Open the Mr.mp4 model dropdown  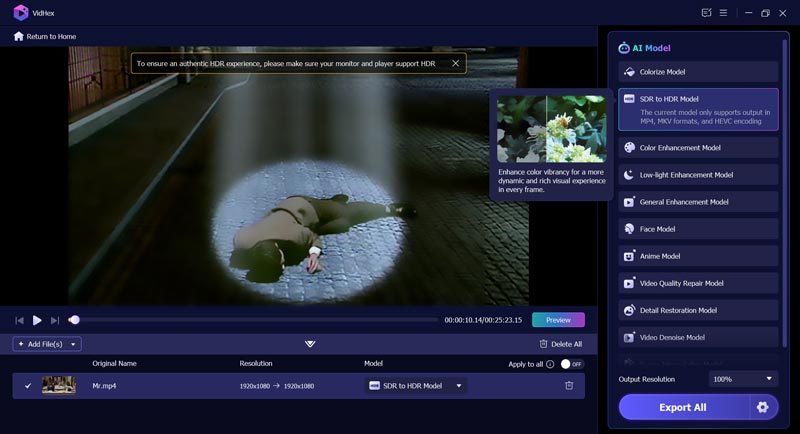[x=416, y=386]
